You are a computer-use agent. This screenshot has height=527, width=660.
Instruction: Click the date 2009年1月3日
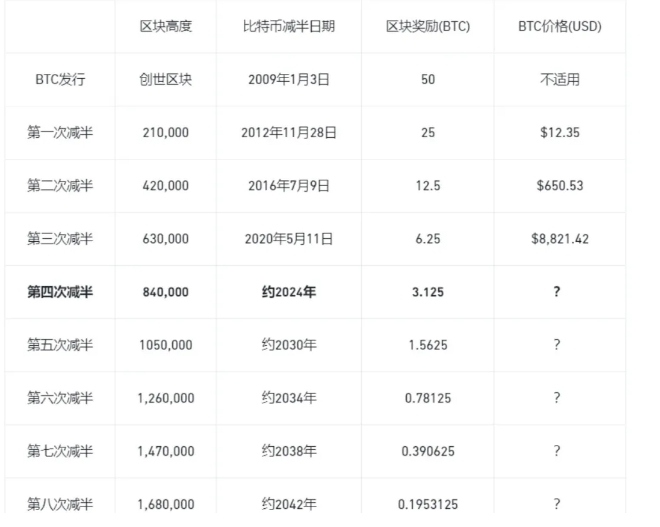pyautogui.click(x=289, y=80)
